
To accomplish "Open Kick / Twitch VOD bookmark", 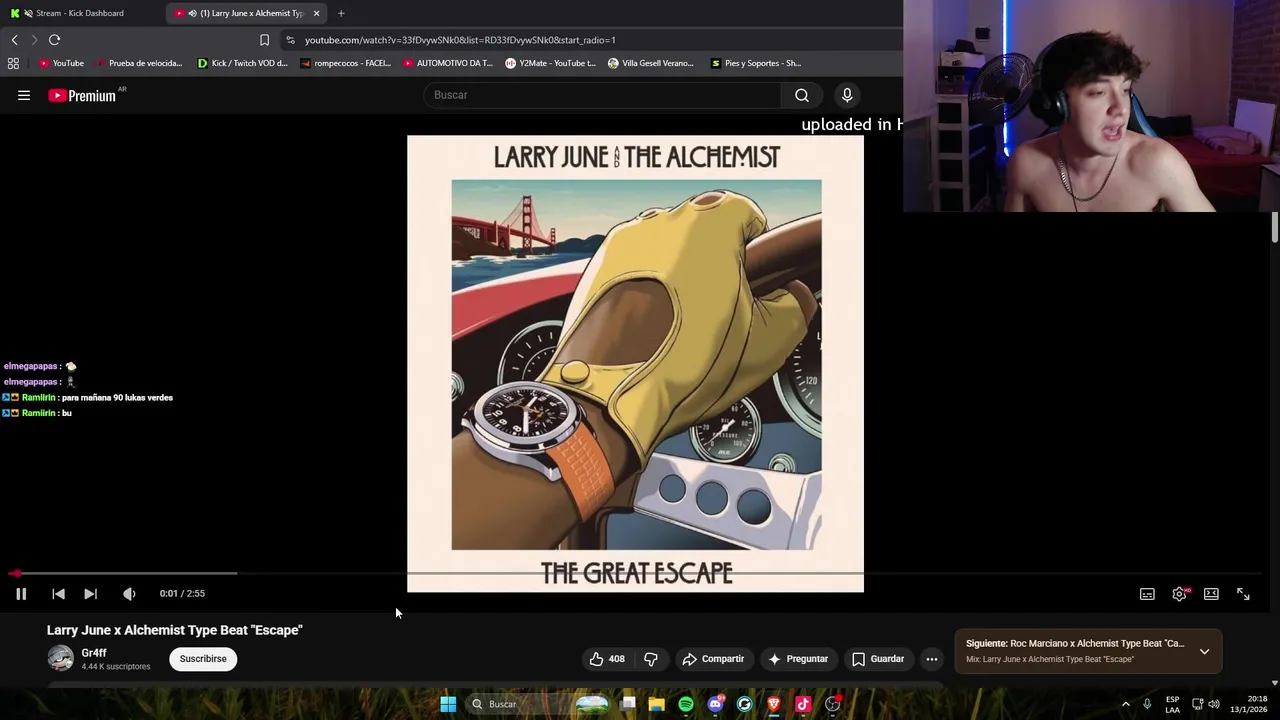I will click(x=242, y=63).
